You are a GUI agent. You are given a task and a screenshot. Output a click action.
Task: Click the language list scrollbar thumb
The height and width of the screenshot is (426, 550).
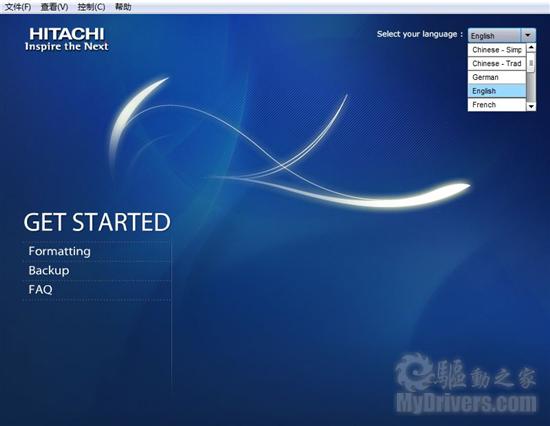[x=531, y=63]
